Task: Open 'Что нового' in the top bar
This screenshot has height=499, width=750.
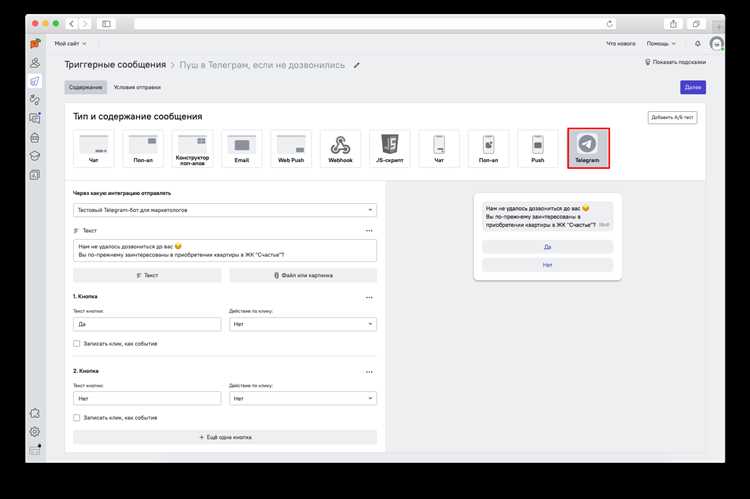Action: (621, 44)
